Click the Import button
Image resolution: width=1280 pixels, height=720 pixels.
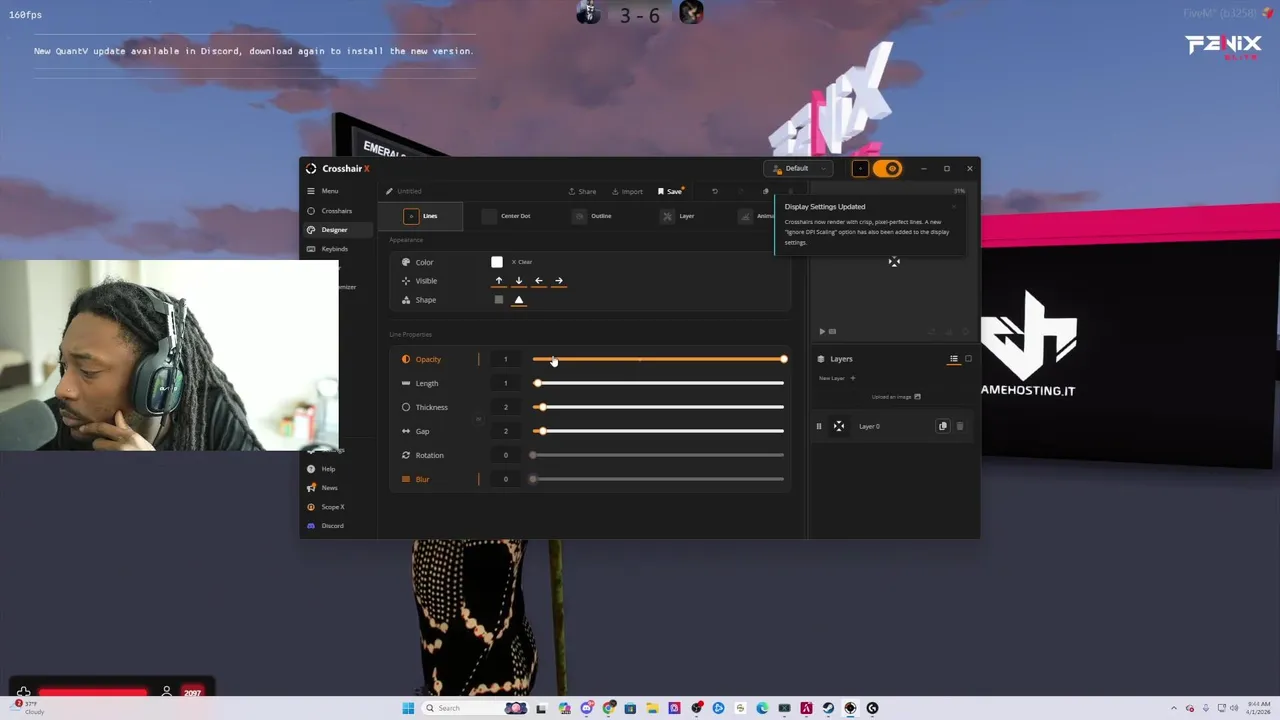pos(627,191)
